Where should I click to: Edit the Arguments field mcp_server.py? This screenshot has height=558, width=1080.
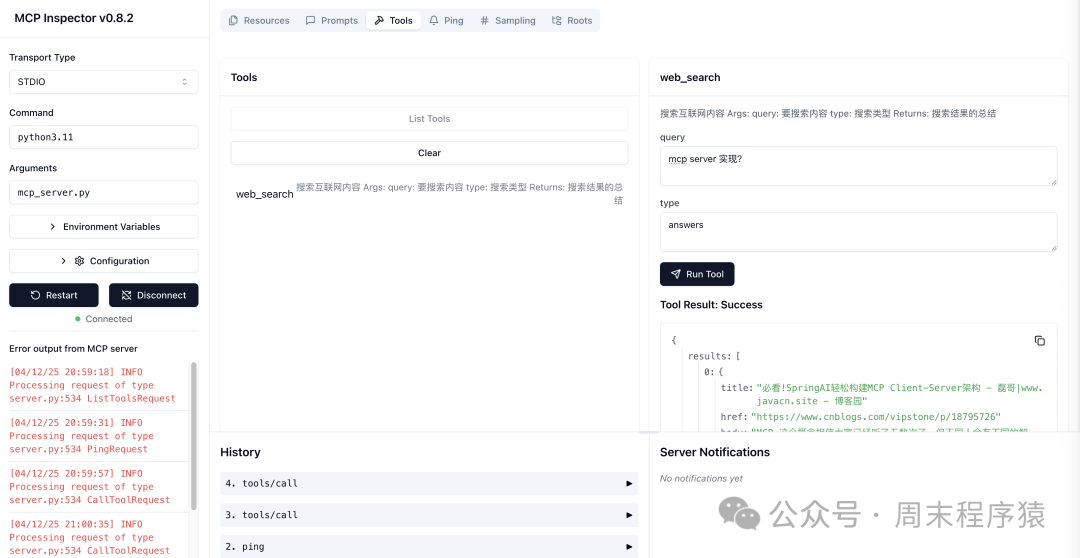(x=103, y=193)
